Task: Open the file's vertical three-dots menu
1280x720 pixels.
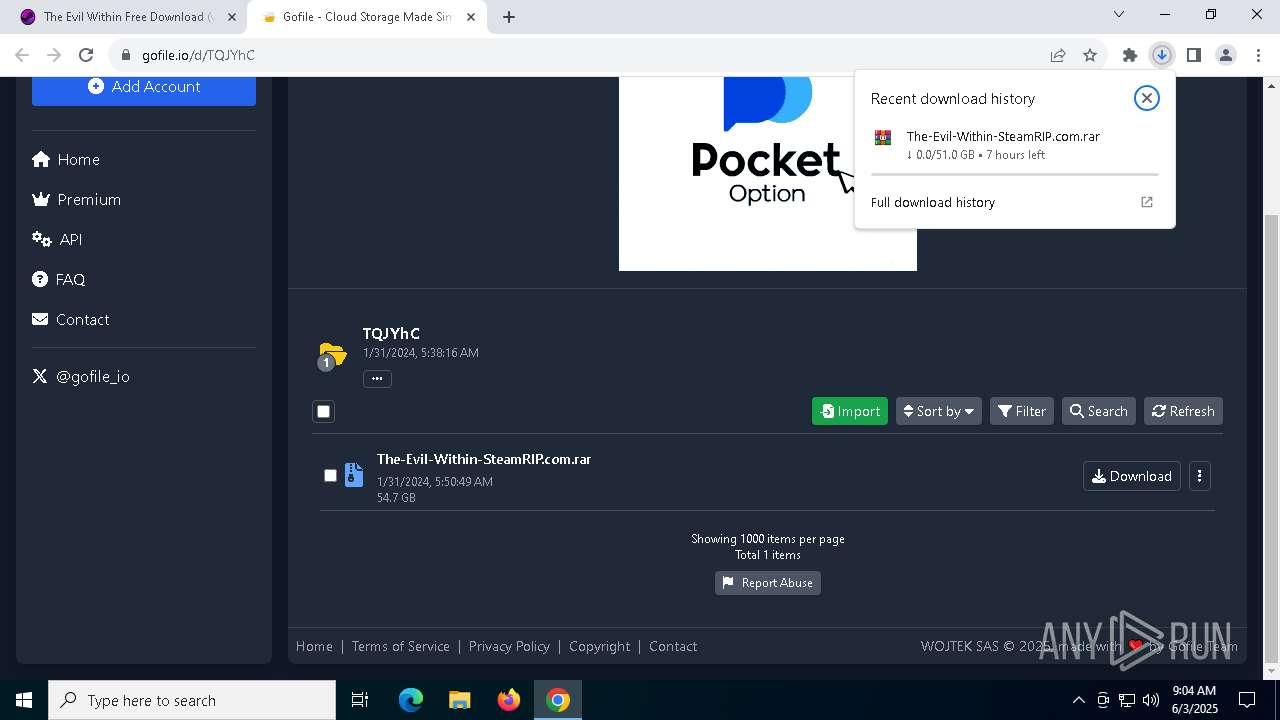Action: click(x=1199, y=477)
